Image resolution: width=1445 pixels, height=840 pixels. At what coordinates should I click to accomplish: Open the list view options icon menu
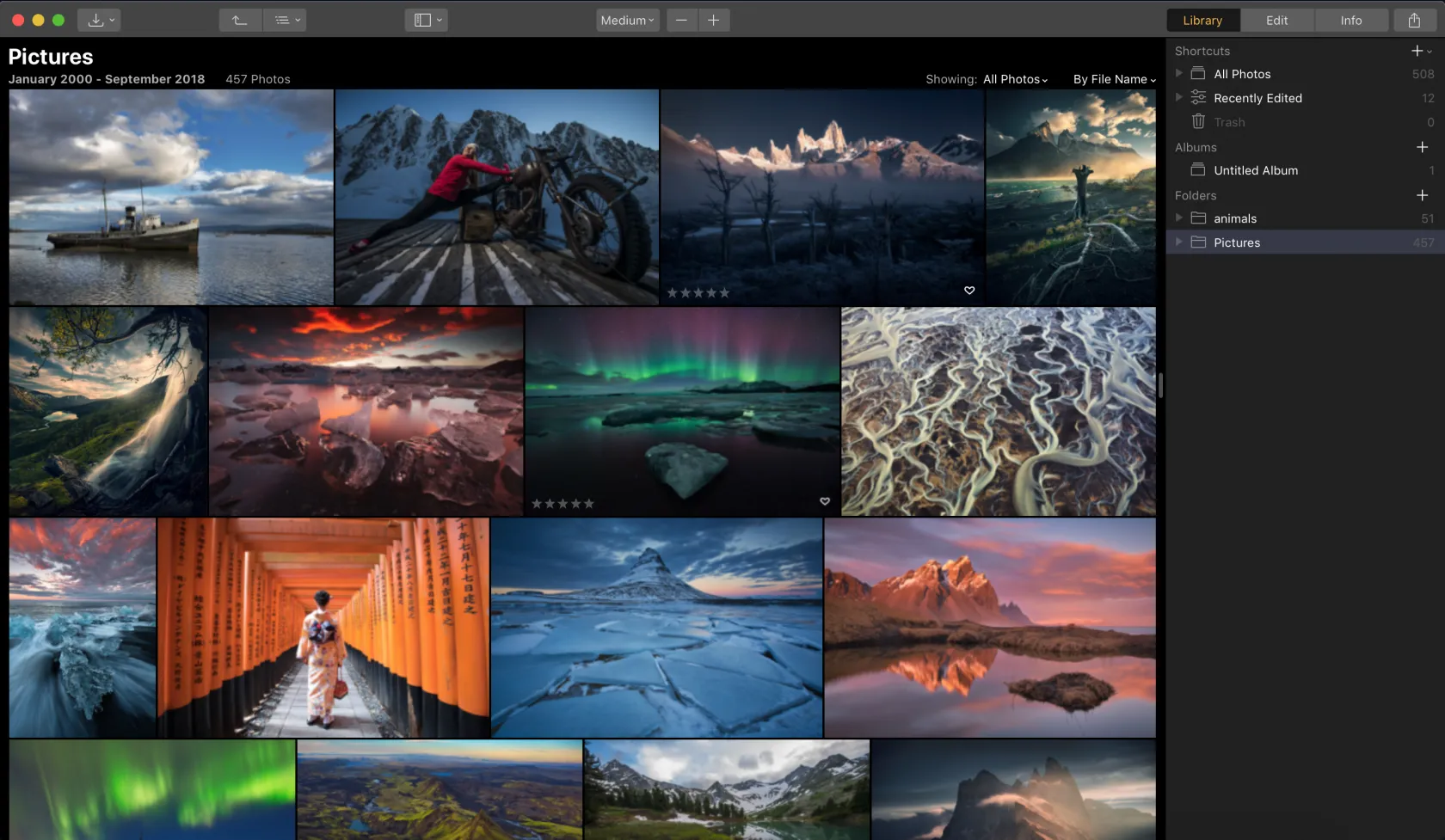point(286,20)
